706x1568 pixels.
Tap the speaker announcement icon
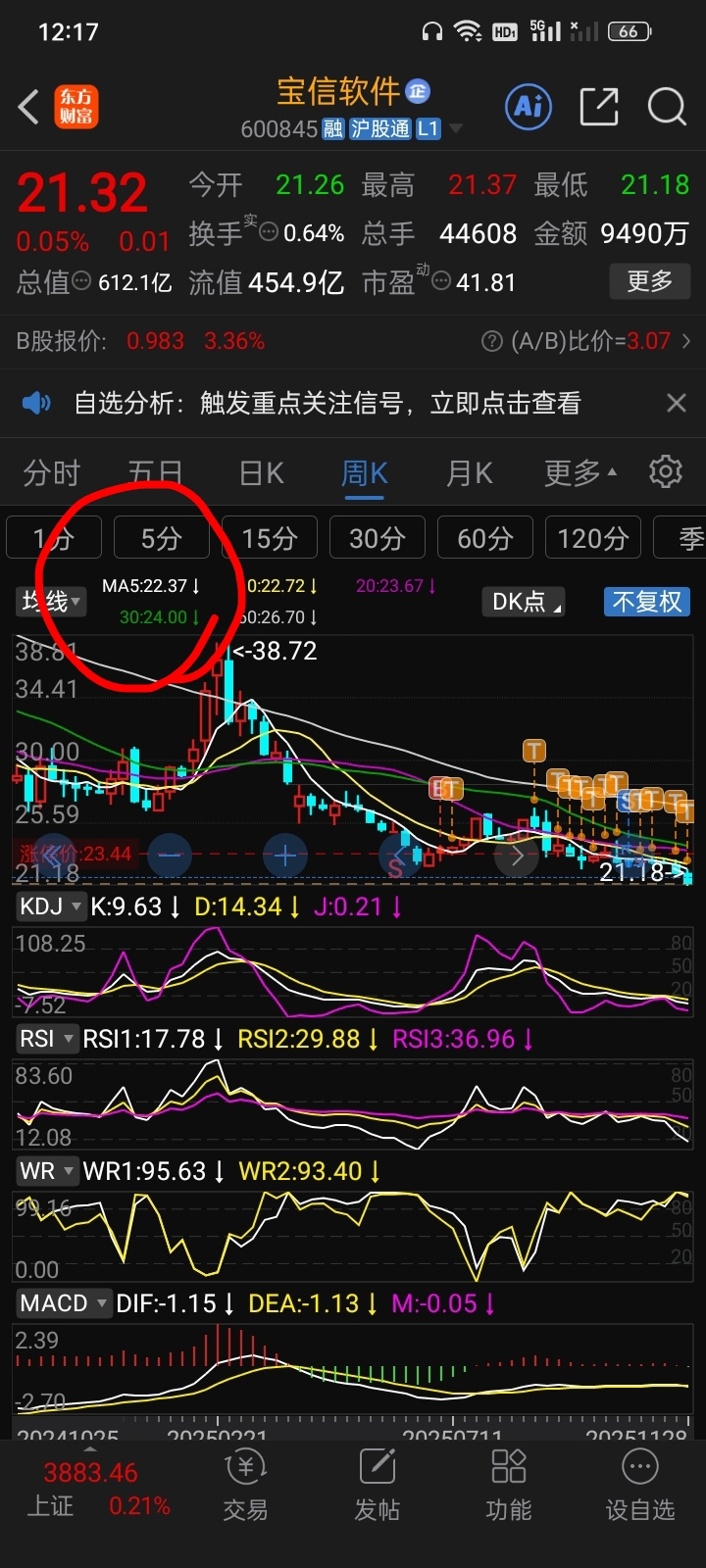[x=36, y=403]
